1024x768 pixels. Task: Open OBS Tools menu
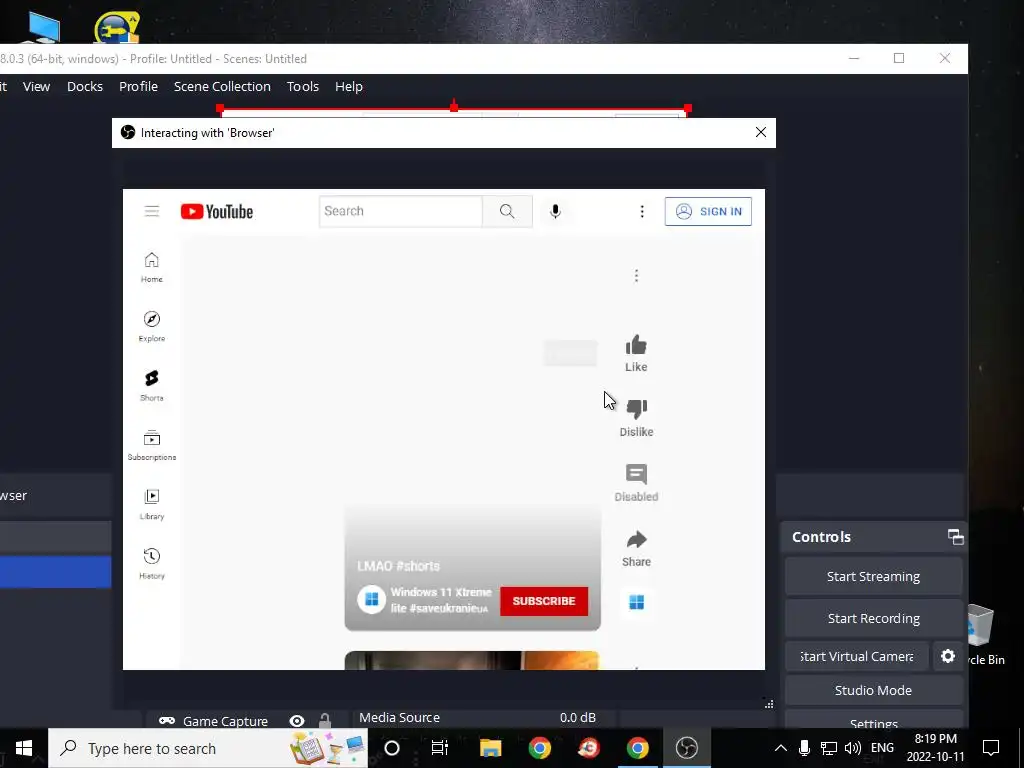click(303, 86)
